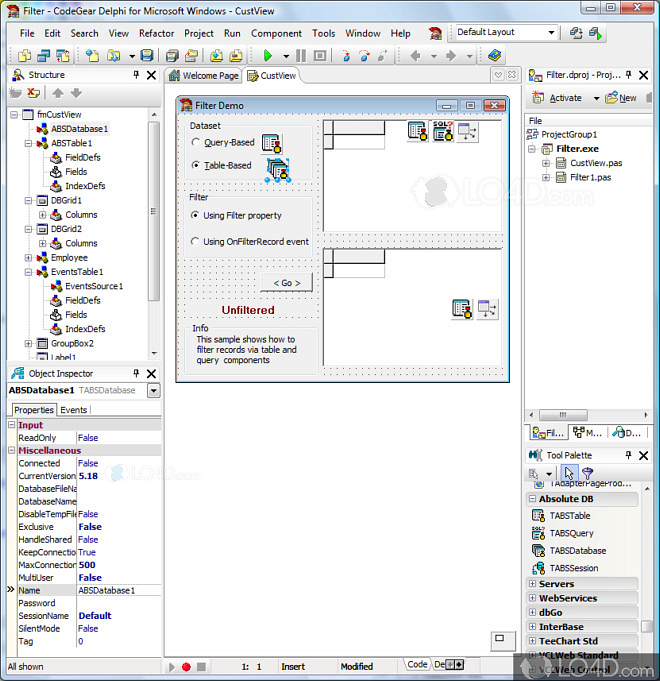Expand the Servers palette category

pos(532,584)
